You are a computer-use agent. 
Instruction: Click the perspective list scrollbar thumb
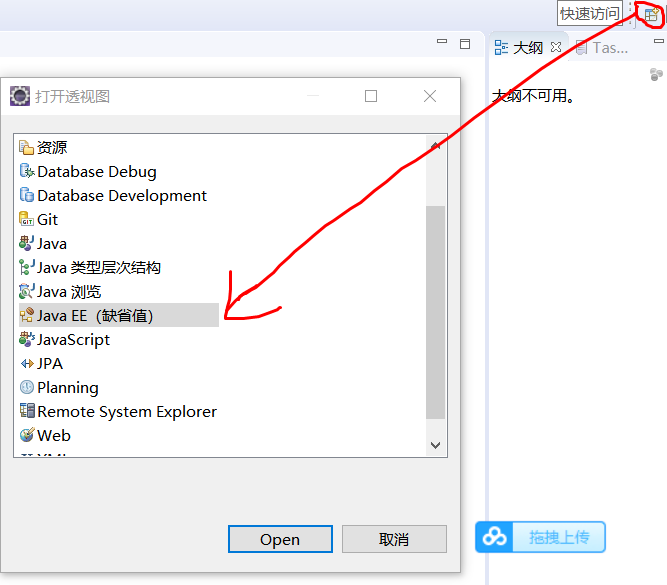click(x=435, y=313)
